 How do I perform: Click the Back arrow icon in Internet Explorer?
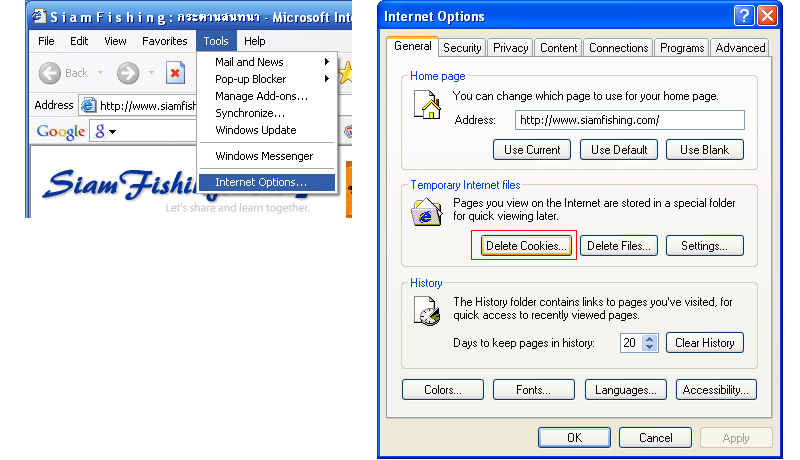49,73
